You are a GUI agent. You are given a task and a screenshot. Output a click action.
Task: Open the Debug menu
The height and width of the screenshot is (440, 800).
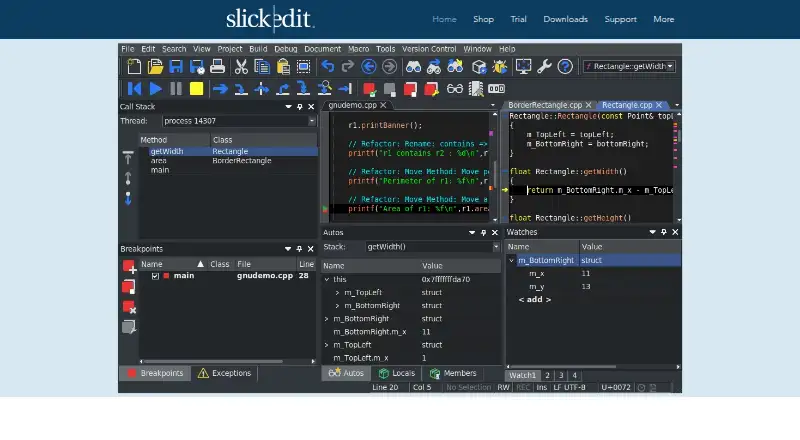click(286, 49)
